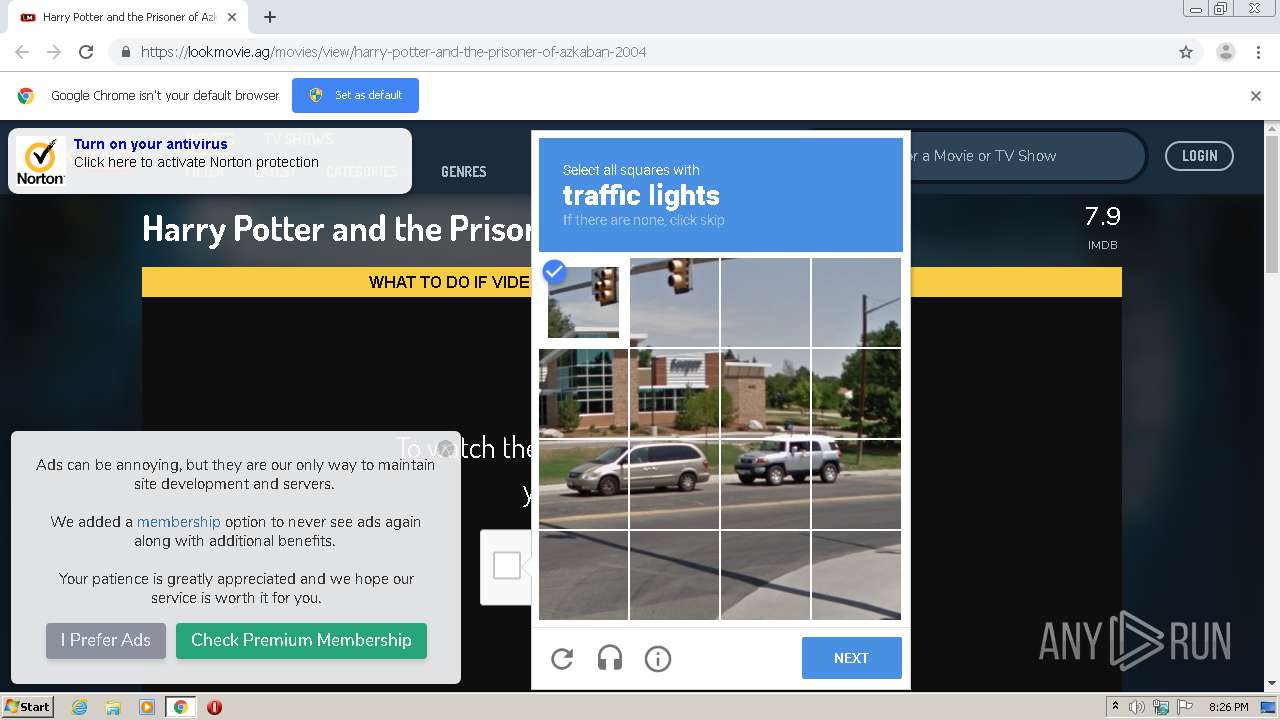1280x720 pixels.
Task: Open media player from taskbar
Action: click(x=147, y=707)
